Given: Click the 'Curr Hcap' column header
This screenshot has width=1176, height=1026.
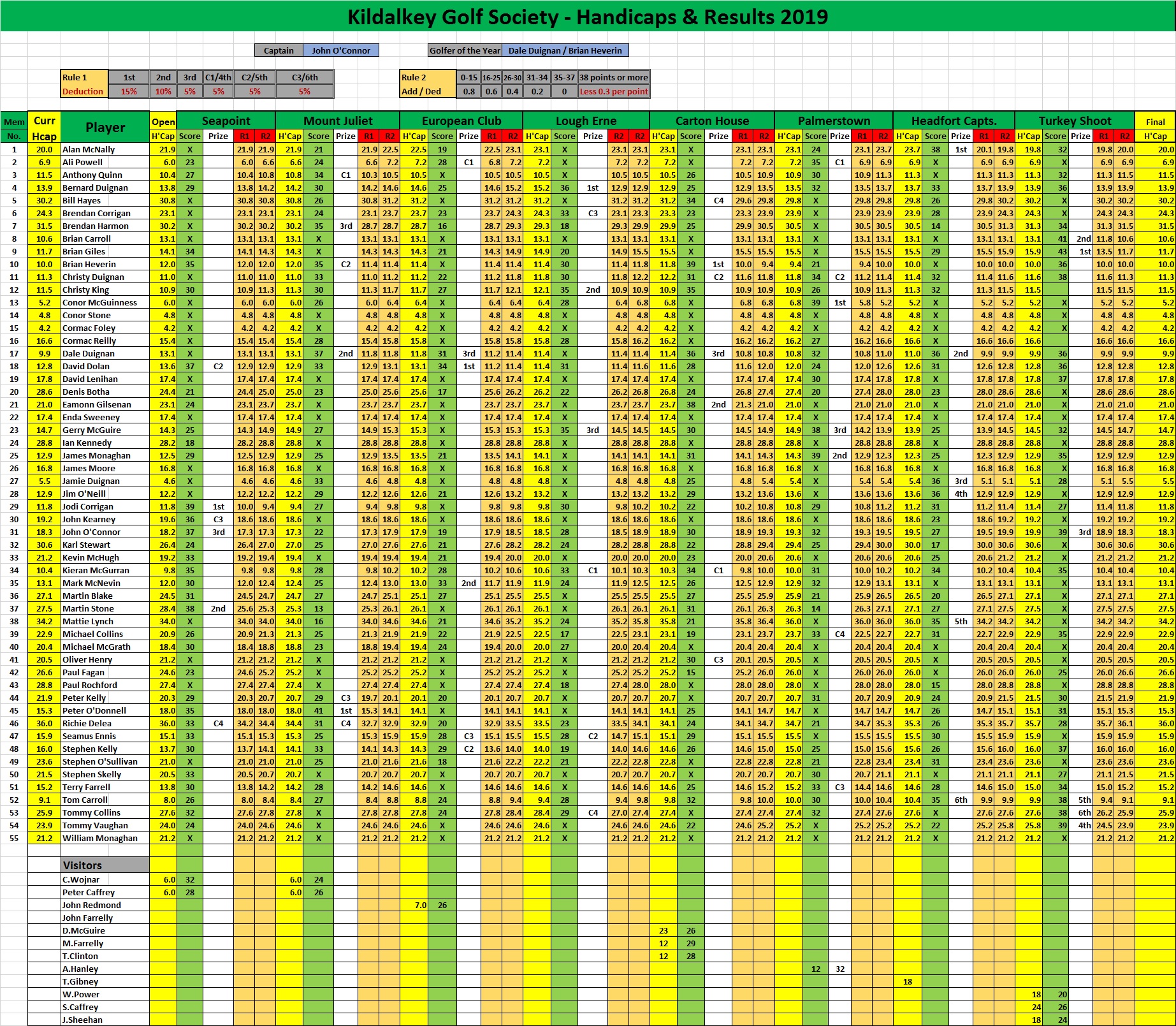Looking at the screenshot, I should (x=44, y=128).
